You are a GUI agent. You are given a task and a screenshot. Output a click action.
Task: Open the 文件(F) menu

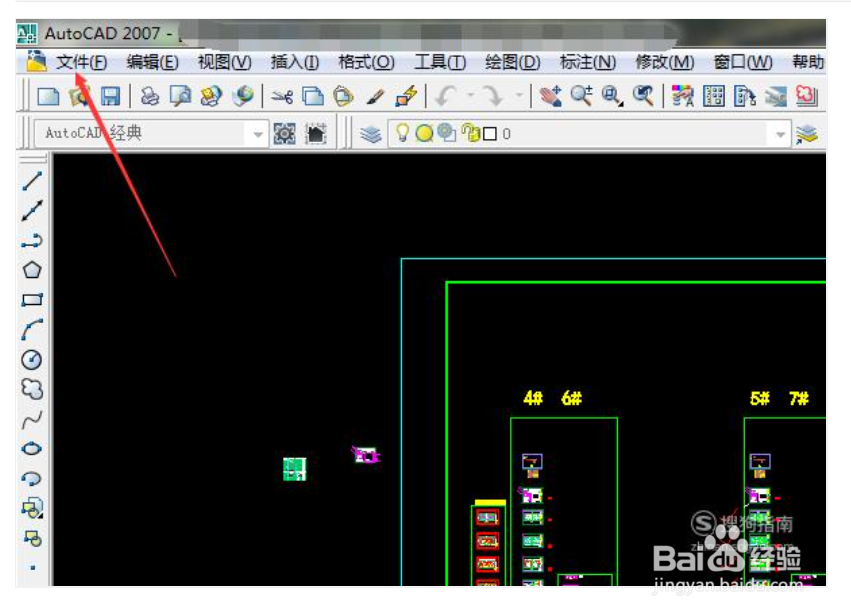pyautogui.click(x=81, y=62)
